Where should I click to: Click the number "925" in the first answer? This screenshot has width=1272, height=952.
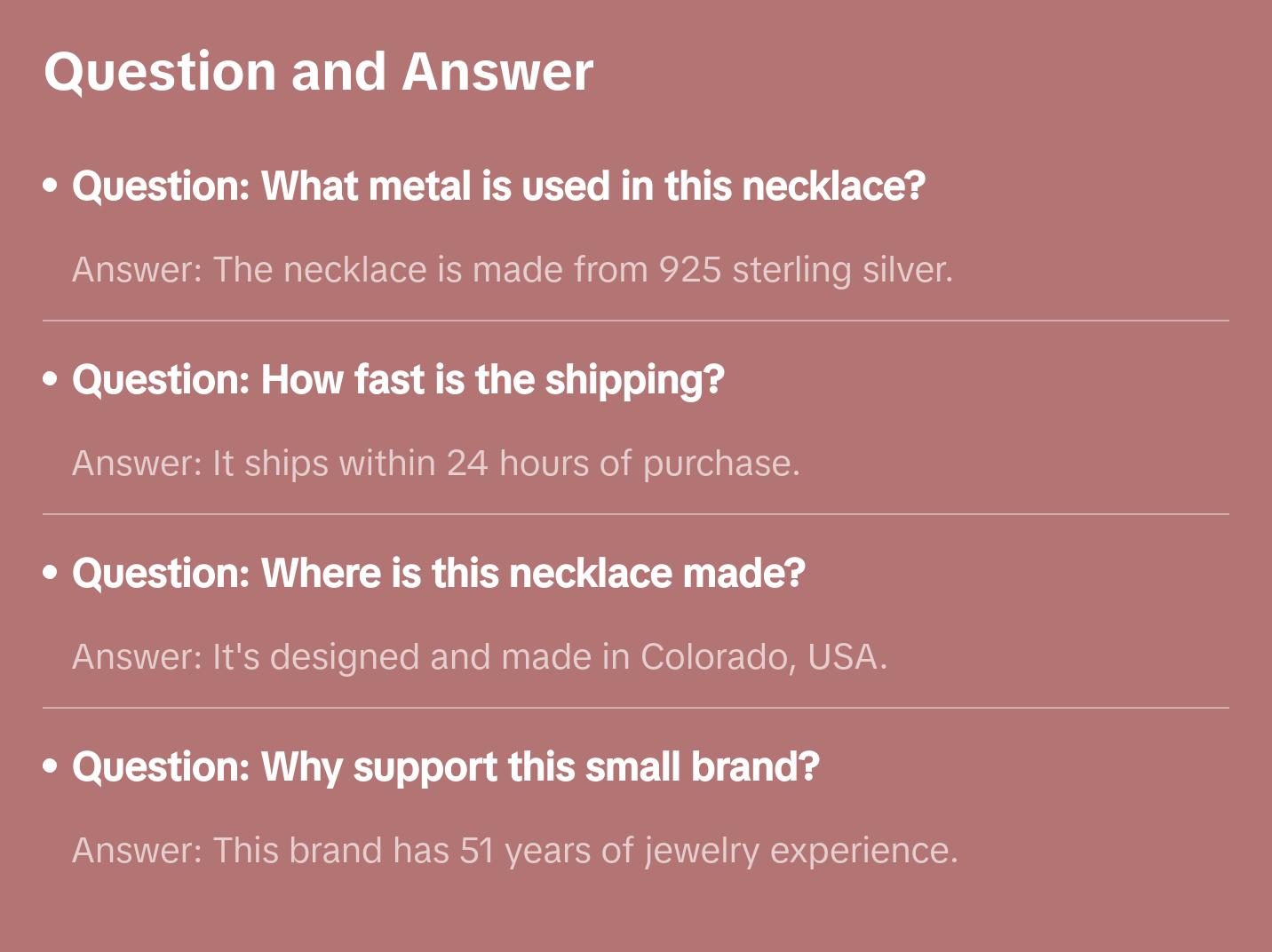tap(689, 270)
